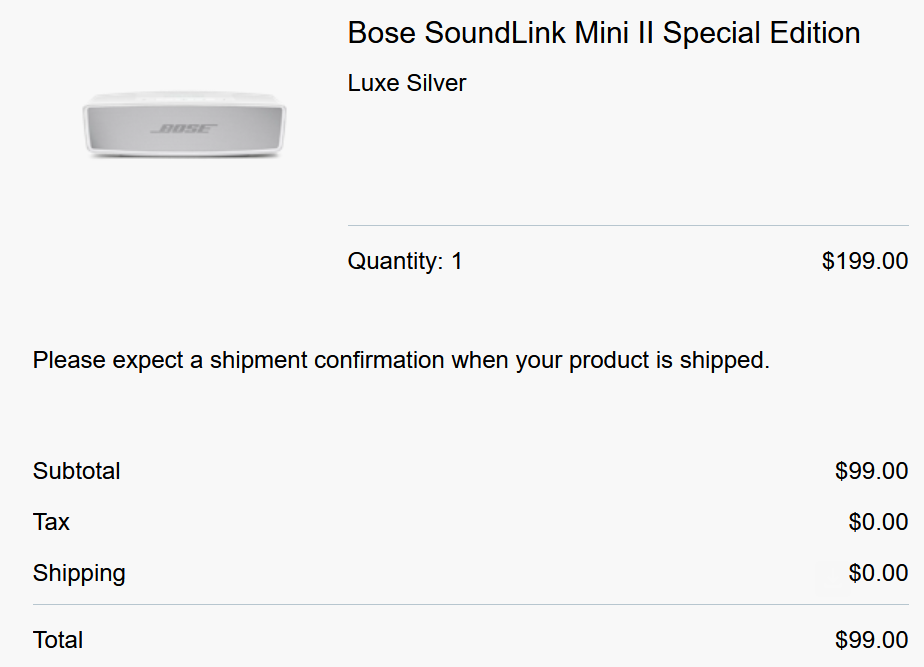
Task: Click the Luxe Silver color label
Action: tap(407, 83)
